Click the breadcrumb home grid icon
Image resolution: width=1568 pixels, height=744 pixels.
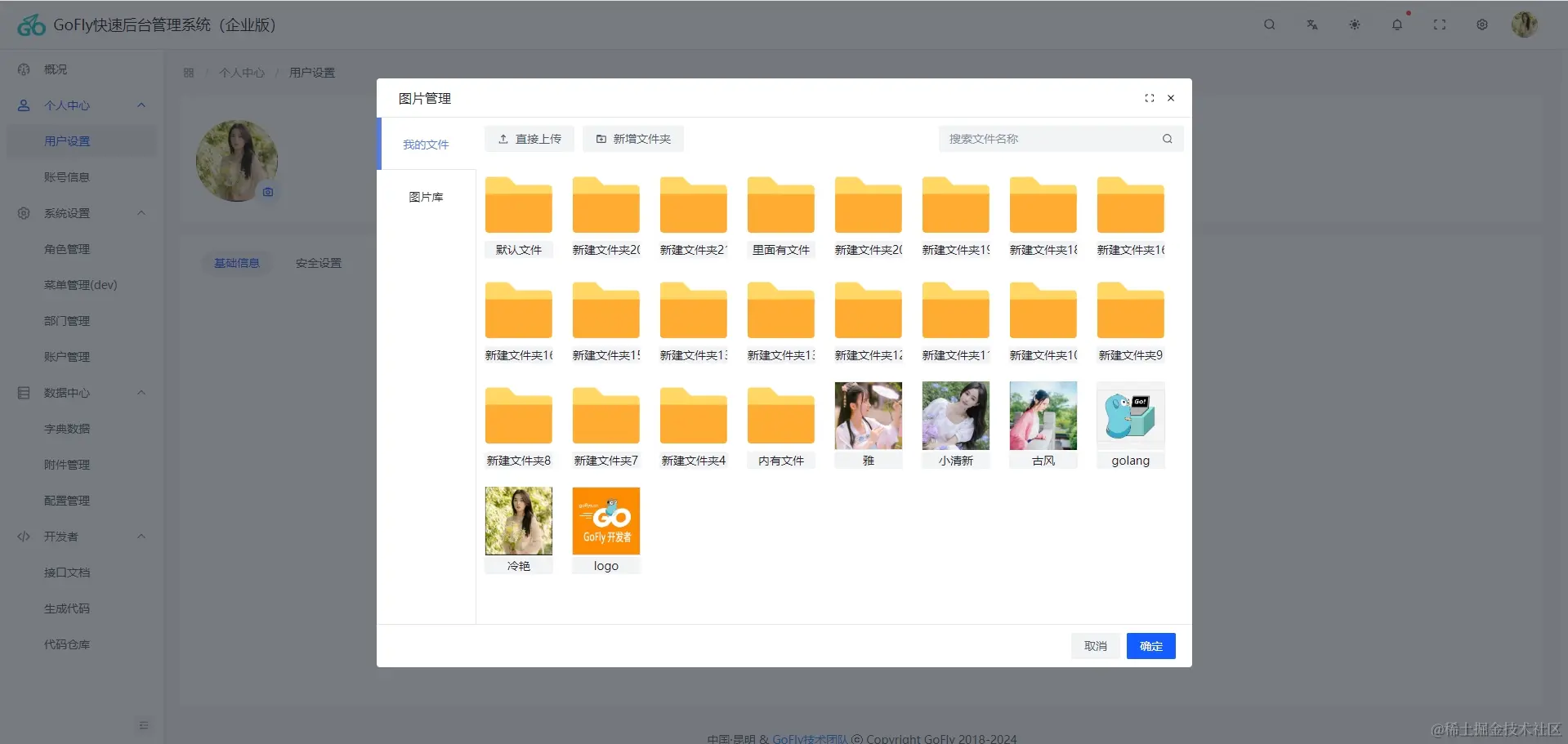[x=189, y=73]
